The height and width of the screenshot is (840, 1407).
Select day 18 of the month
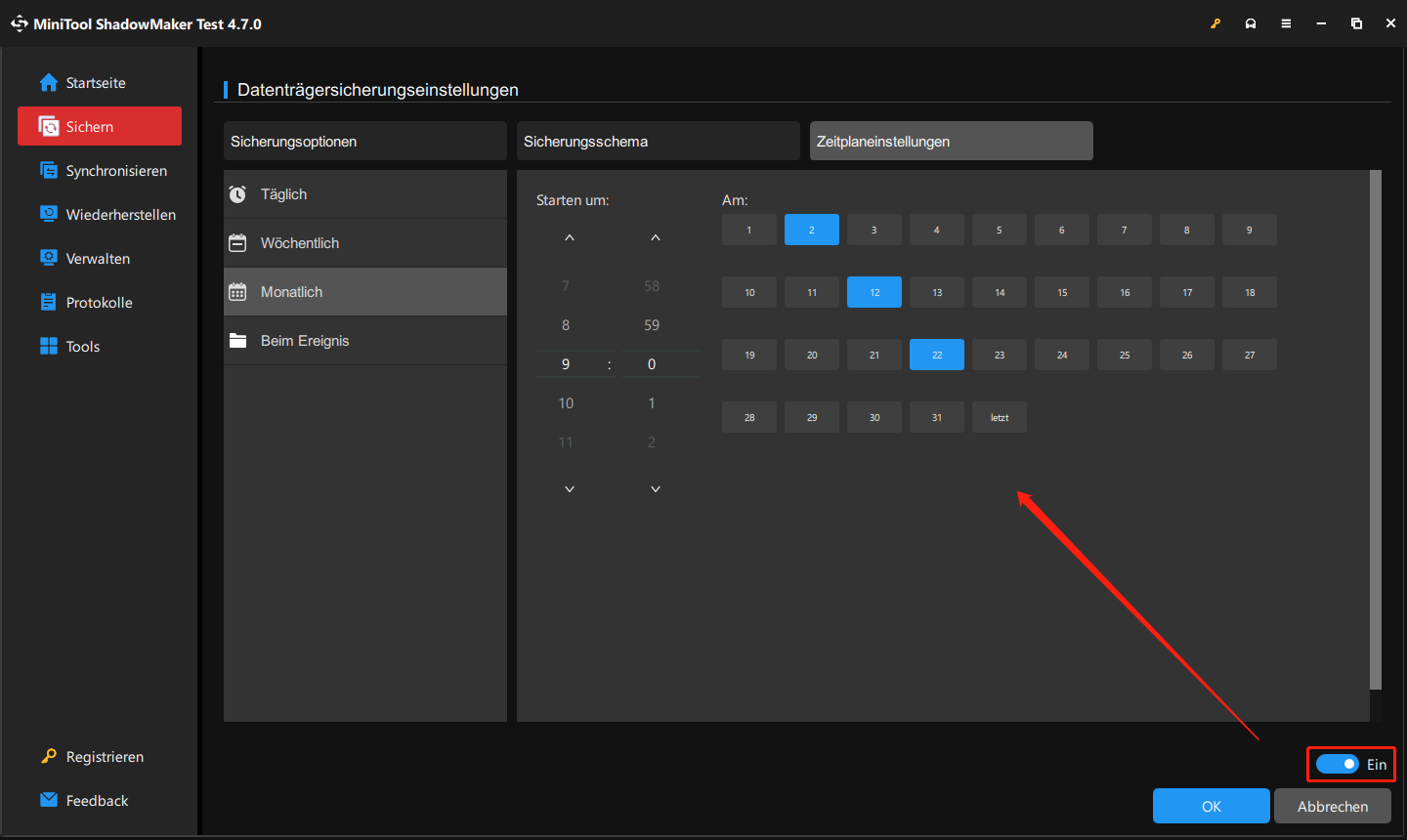1250,292
